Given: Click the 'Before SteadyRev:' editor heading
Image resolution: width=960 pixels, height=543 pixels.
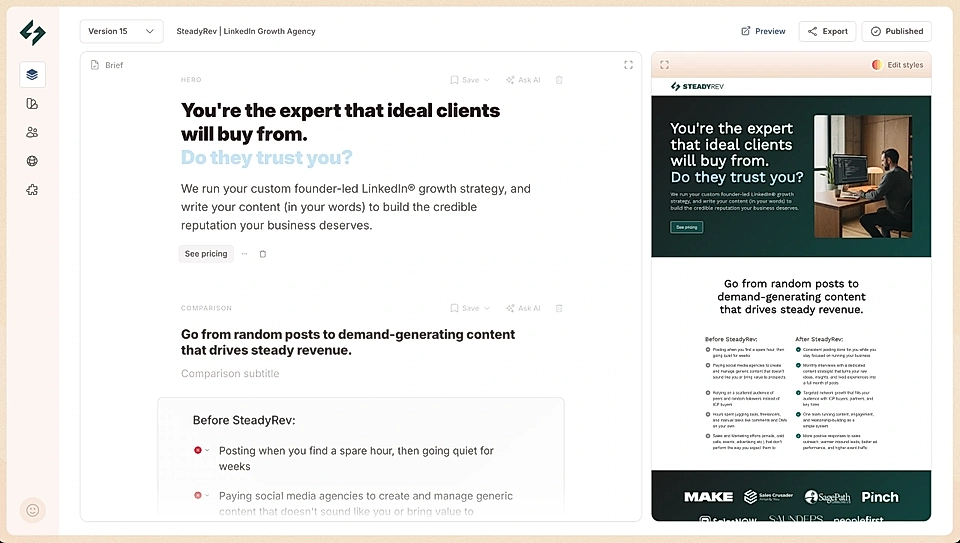Looking at the screenshot, I should click(244, 421).
